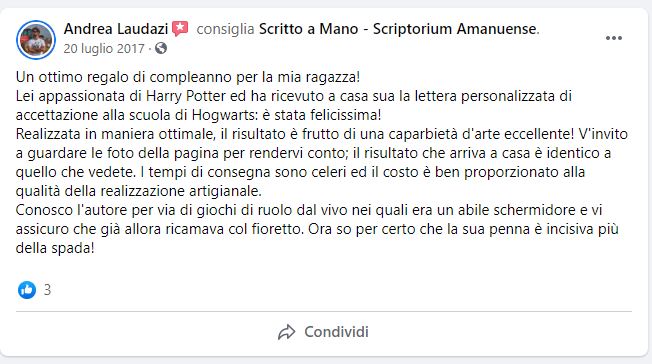View the 3 reactions count

47,290
